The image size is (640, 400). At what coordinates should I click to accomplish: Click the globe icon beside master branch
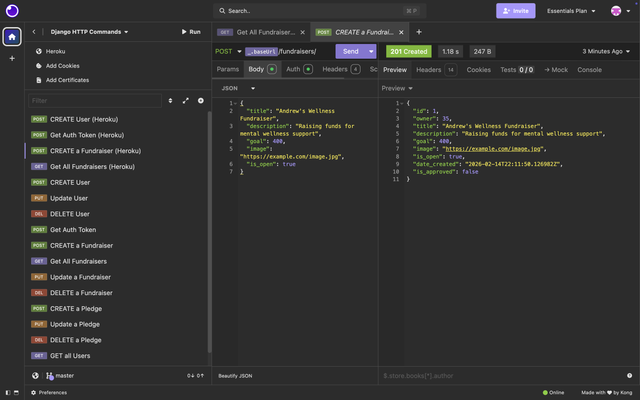36,376
